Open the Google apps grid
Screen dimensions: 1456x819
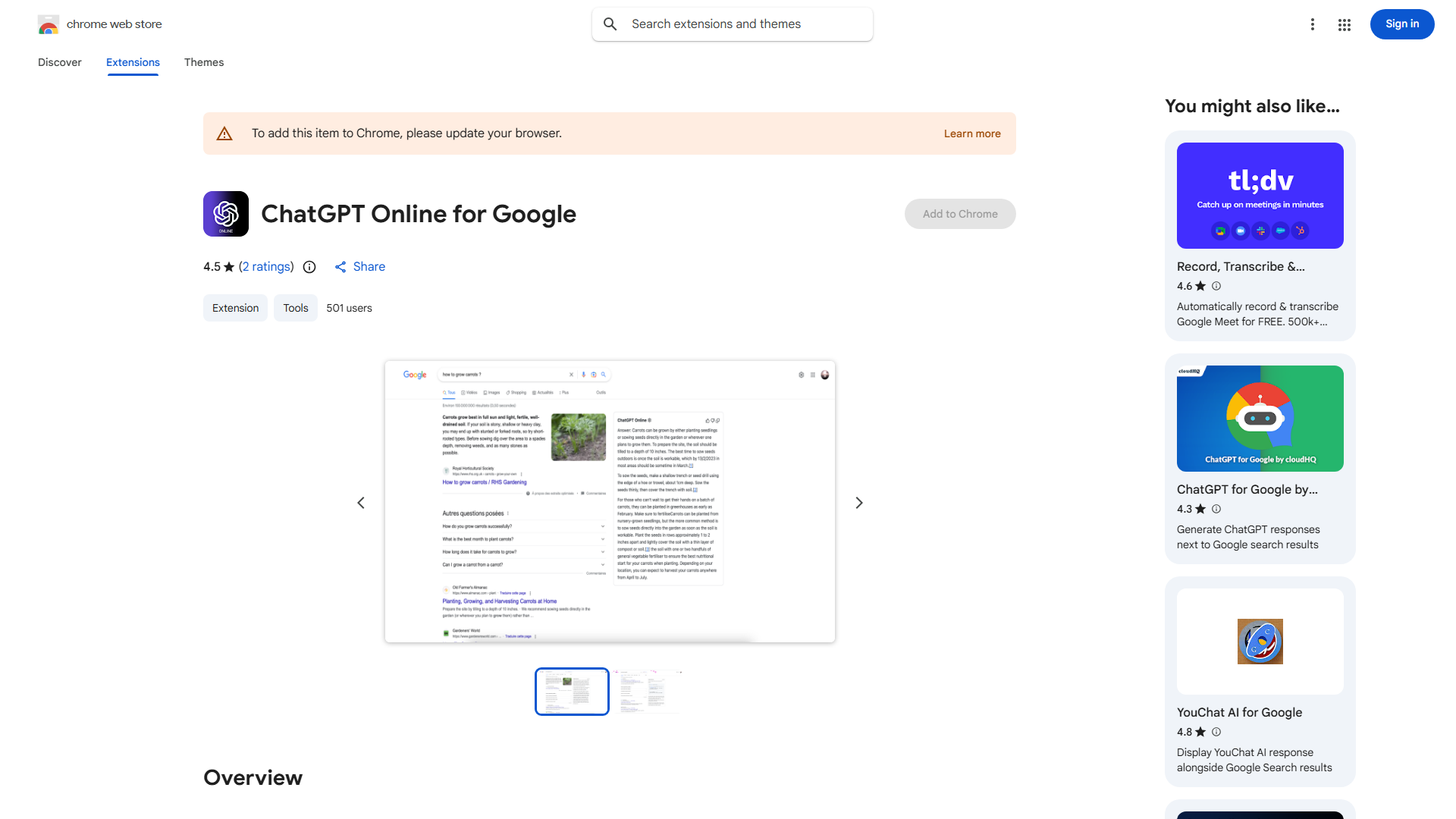tap(1344, 24)
